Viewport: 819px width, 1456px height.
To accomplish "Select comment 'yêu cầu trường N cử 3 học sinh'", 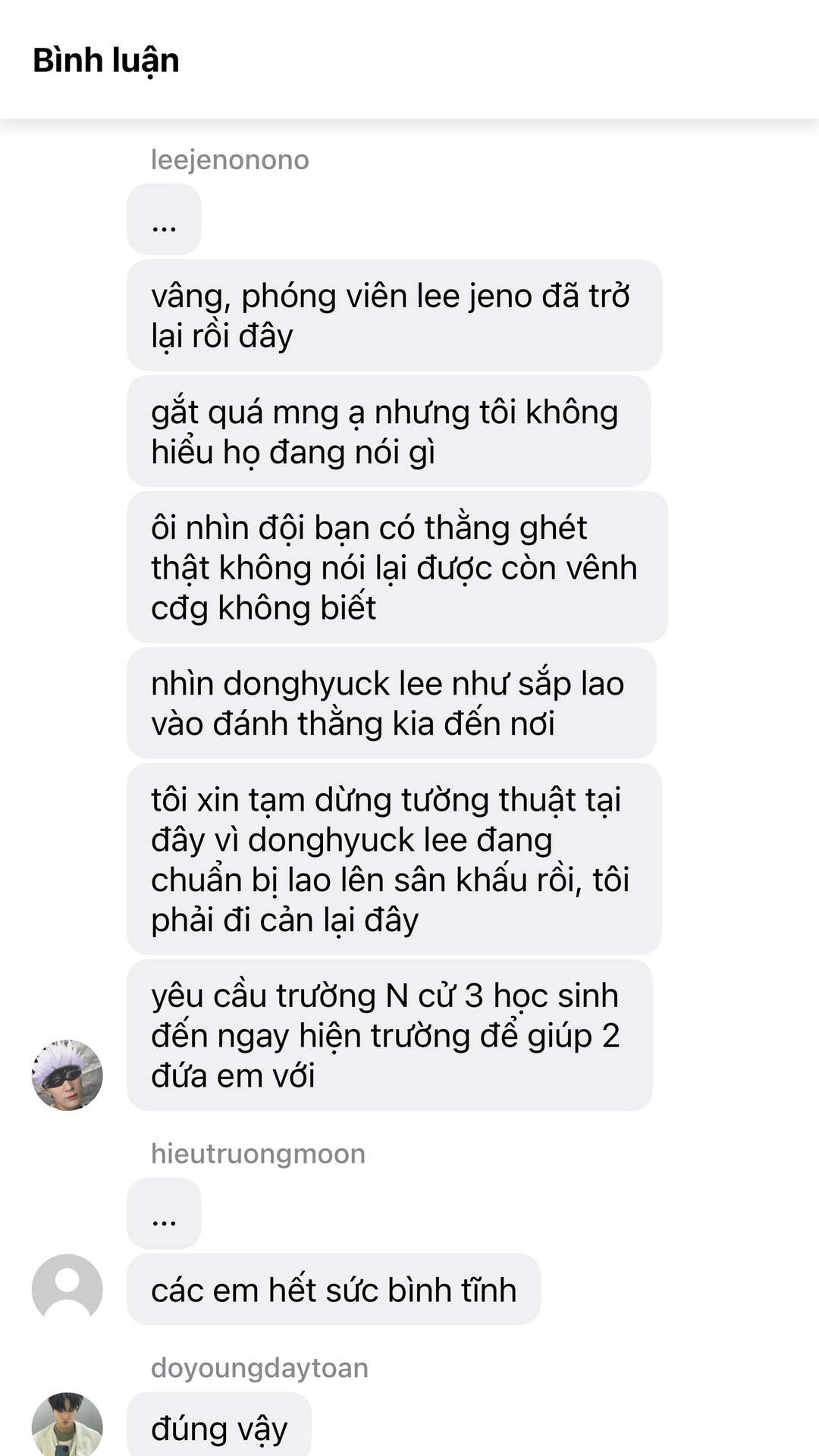I will tap(390, 1035).
